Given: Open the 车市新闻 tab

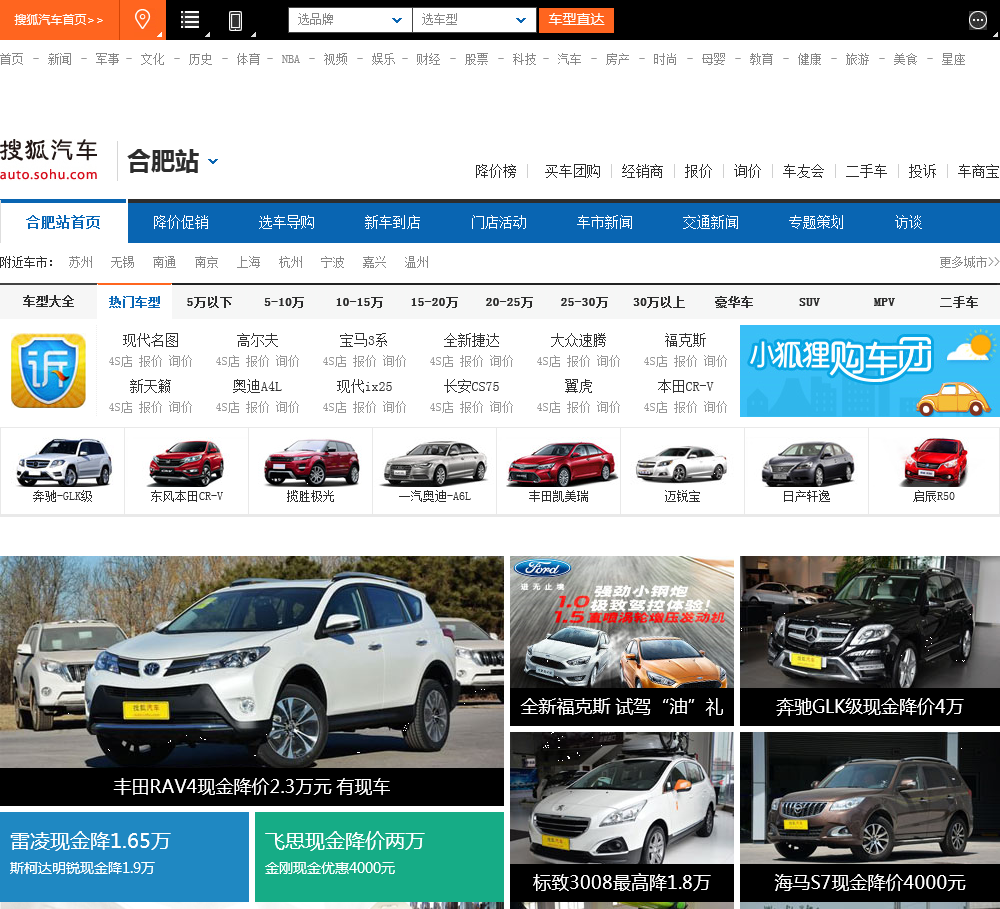Looking at the screenshot, I should [x=605, y=222].
